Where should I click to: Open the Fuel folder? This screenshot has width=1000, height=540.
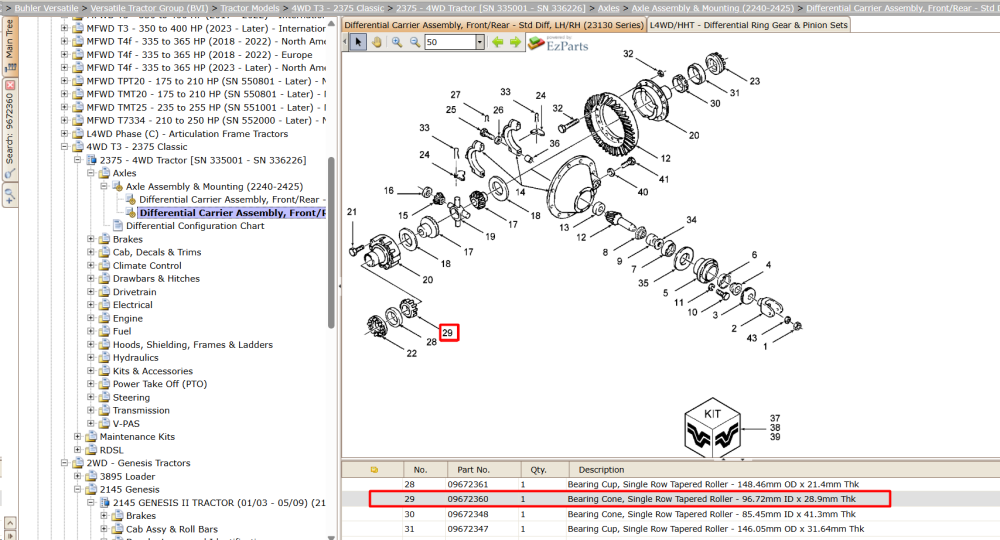[121, 332]
